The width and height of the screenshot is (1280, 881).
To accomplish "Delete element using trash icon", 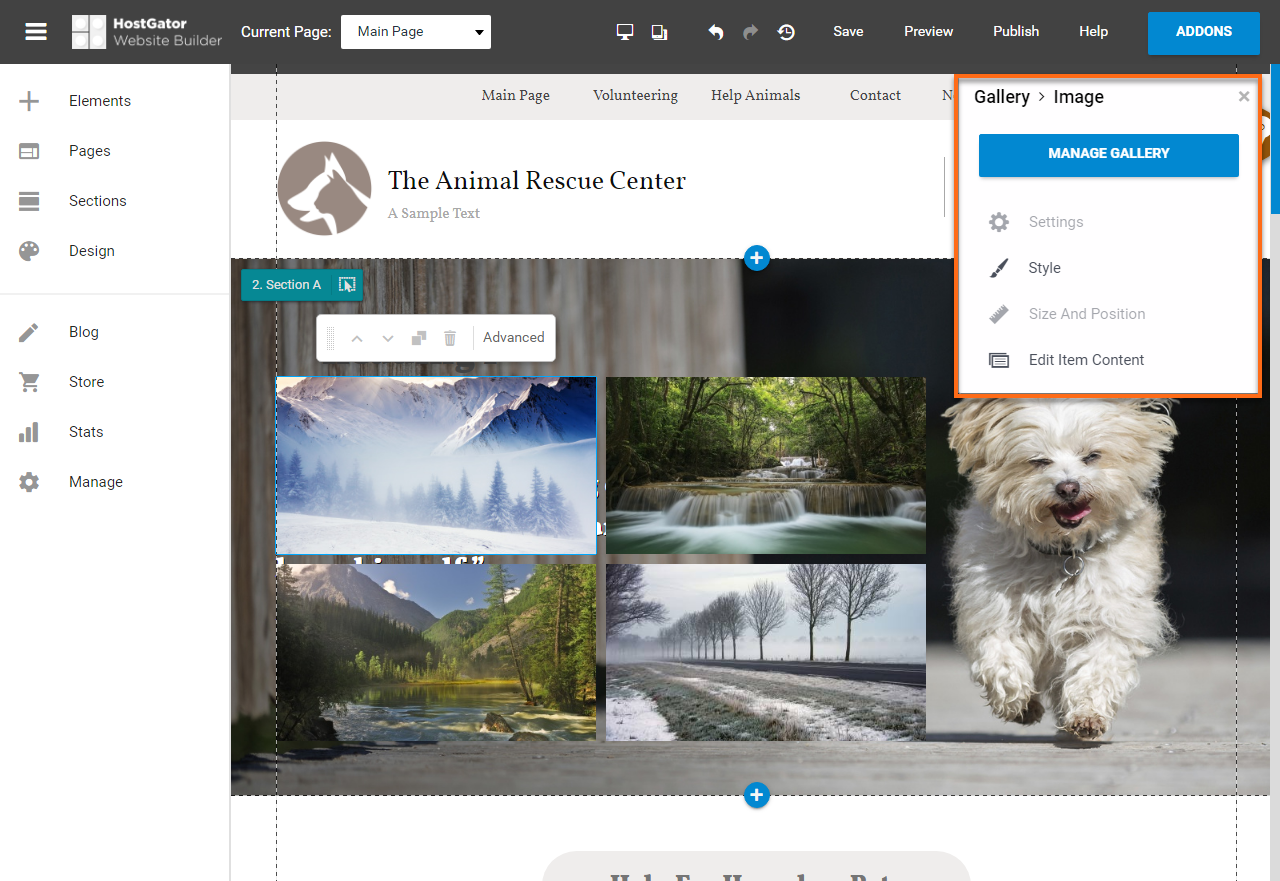I will 450,338.
